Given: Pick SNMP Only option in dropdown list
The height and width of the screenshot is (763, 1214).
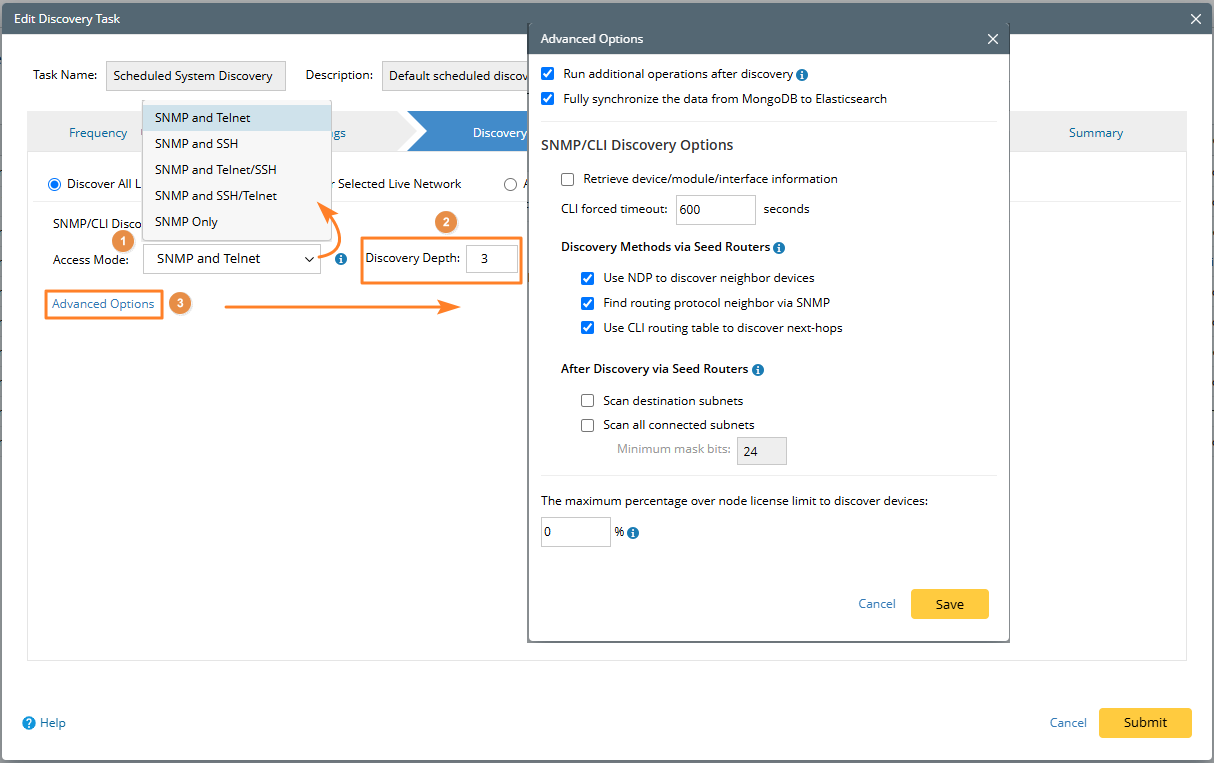Looking at the screenshot, I should [x=186, y=222].
